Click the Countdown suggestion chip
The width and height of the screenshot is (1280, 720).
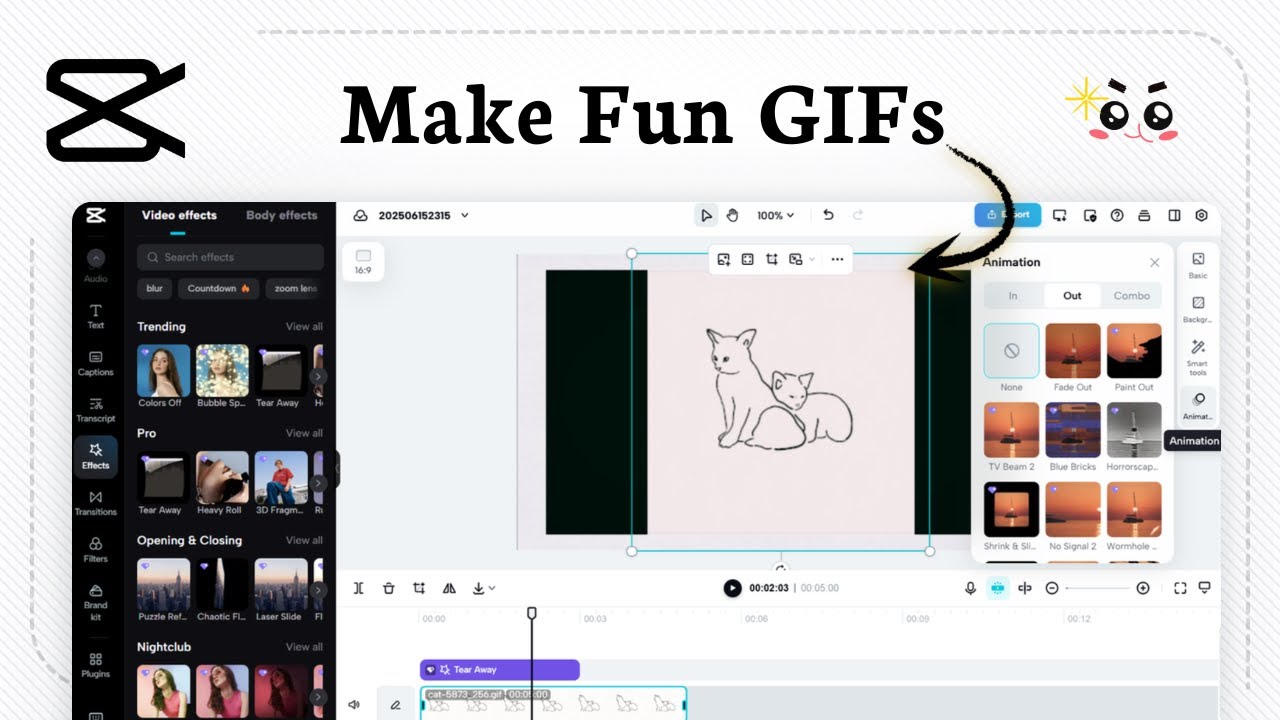pos(218,289)
